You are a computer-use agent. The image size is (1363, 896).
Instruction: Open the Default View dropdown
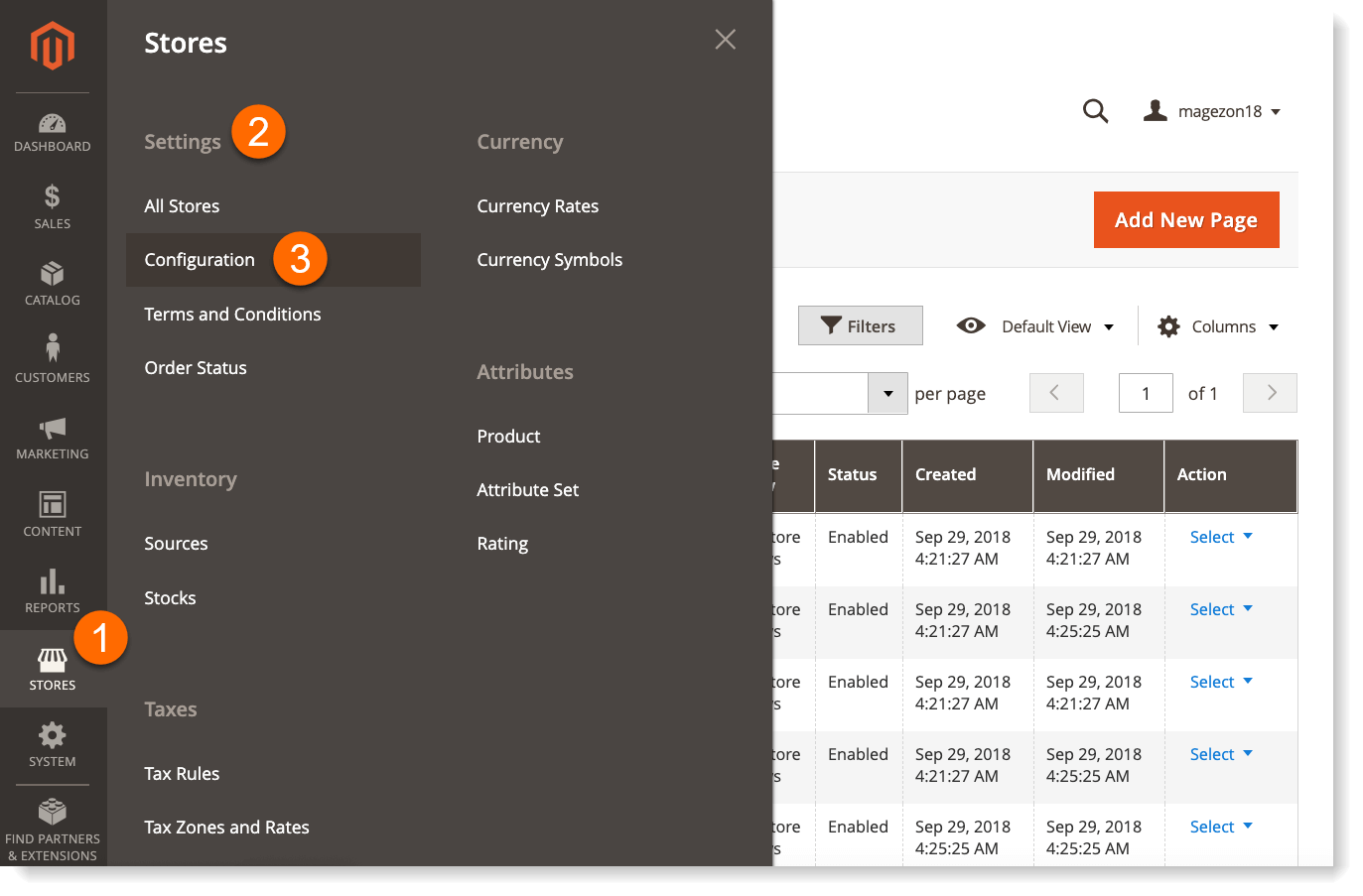pos(1035,325)
